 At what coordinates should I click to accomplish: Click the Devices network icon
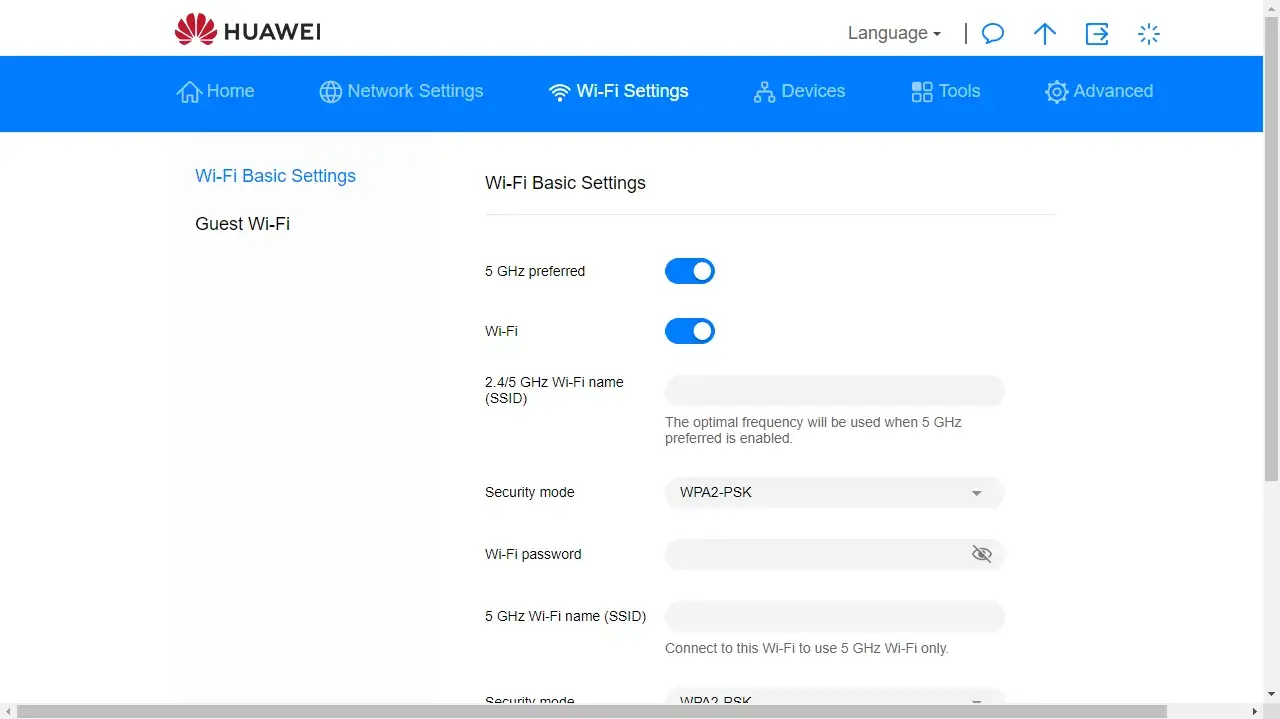[764, 92]
